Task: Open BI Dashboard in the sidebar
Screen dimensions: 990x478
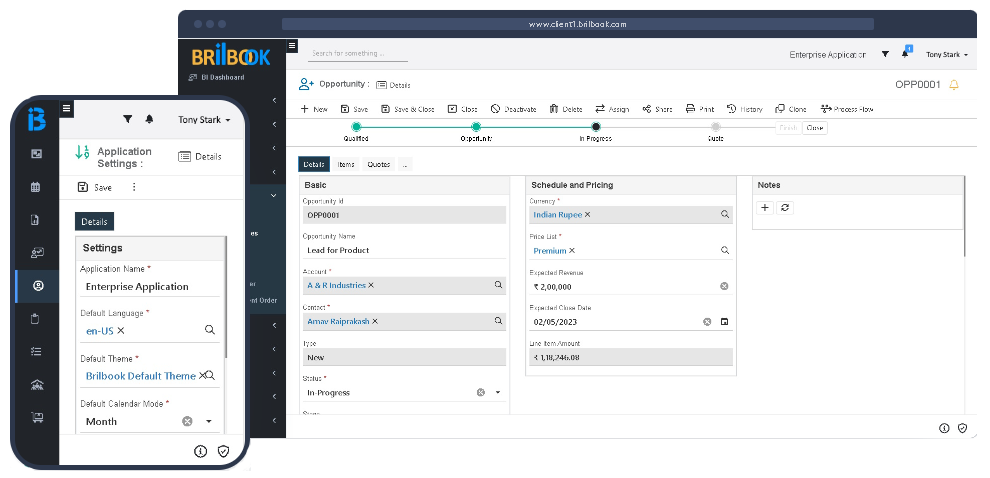Action: tap(217, 77)
